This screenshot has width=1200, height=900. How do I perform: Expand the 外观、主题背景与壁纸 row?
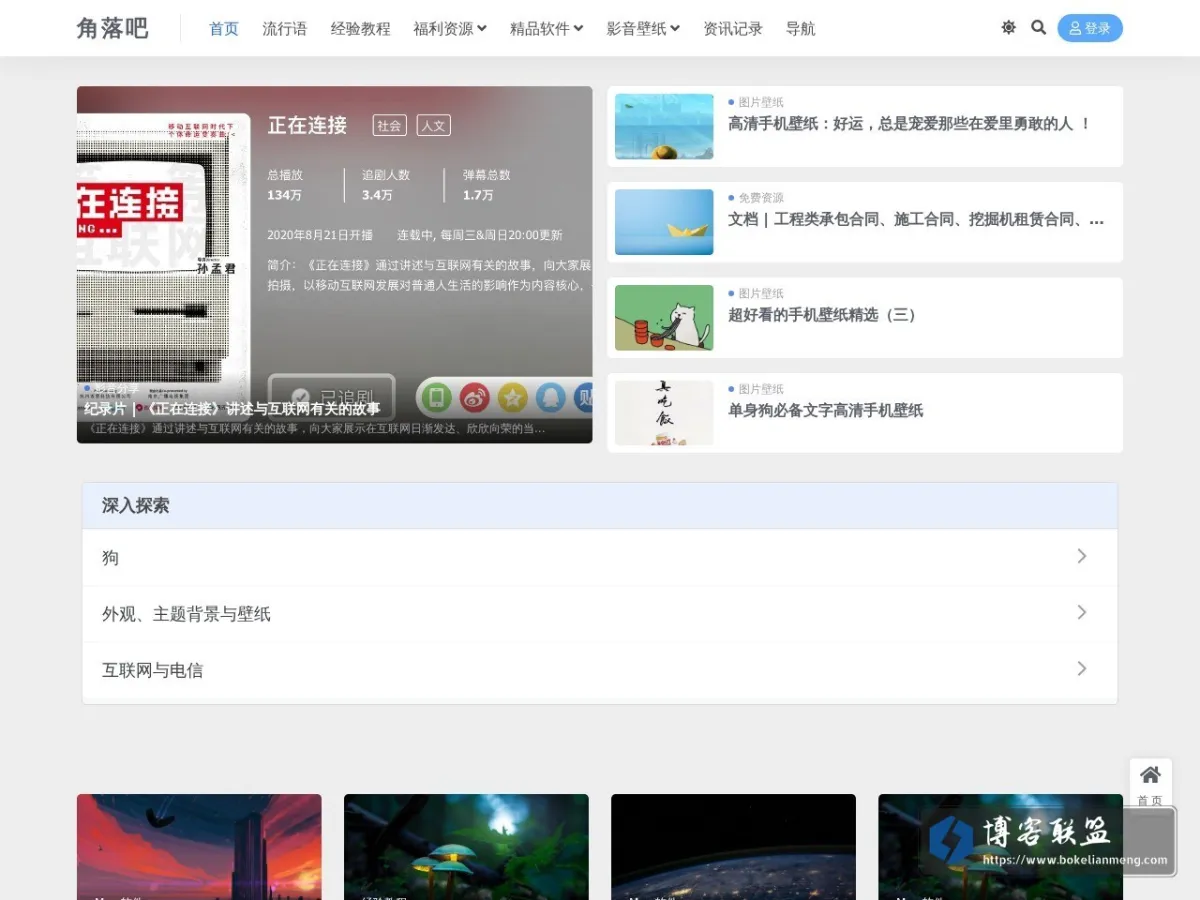click(600, 613)
